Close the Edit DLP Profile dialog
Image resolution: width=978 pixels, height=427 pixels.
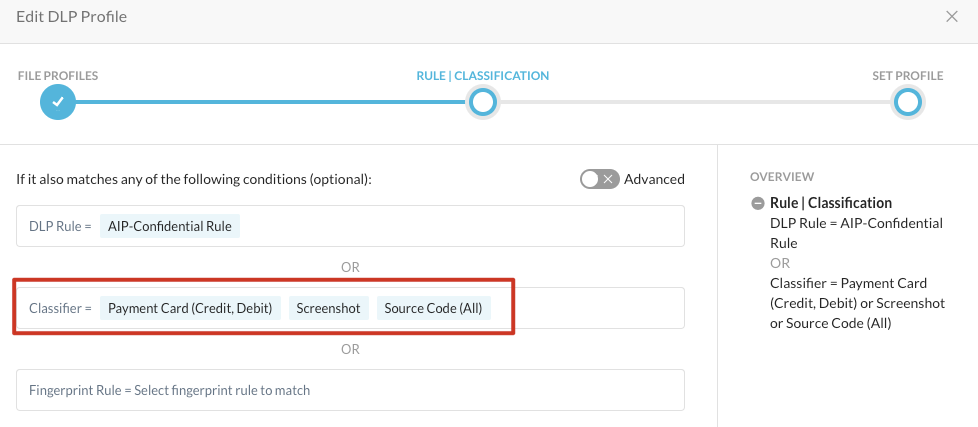952,16
